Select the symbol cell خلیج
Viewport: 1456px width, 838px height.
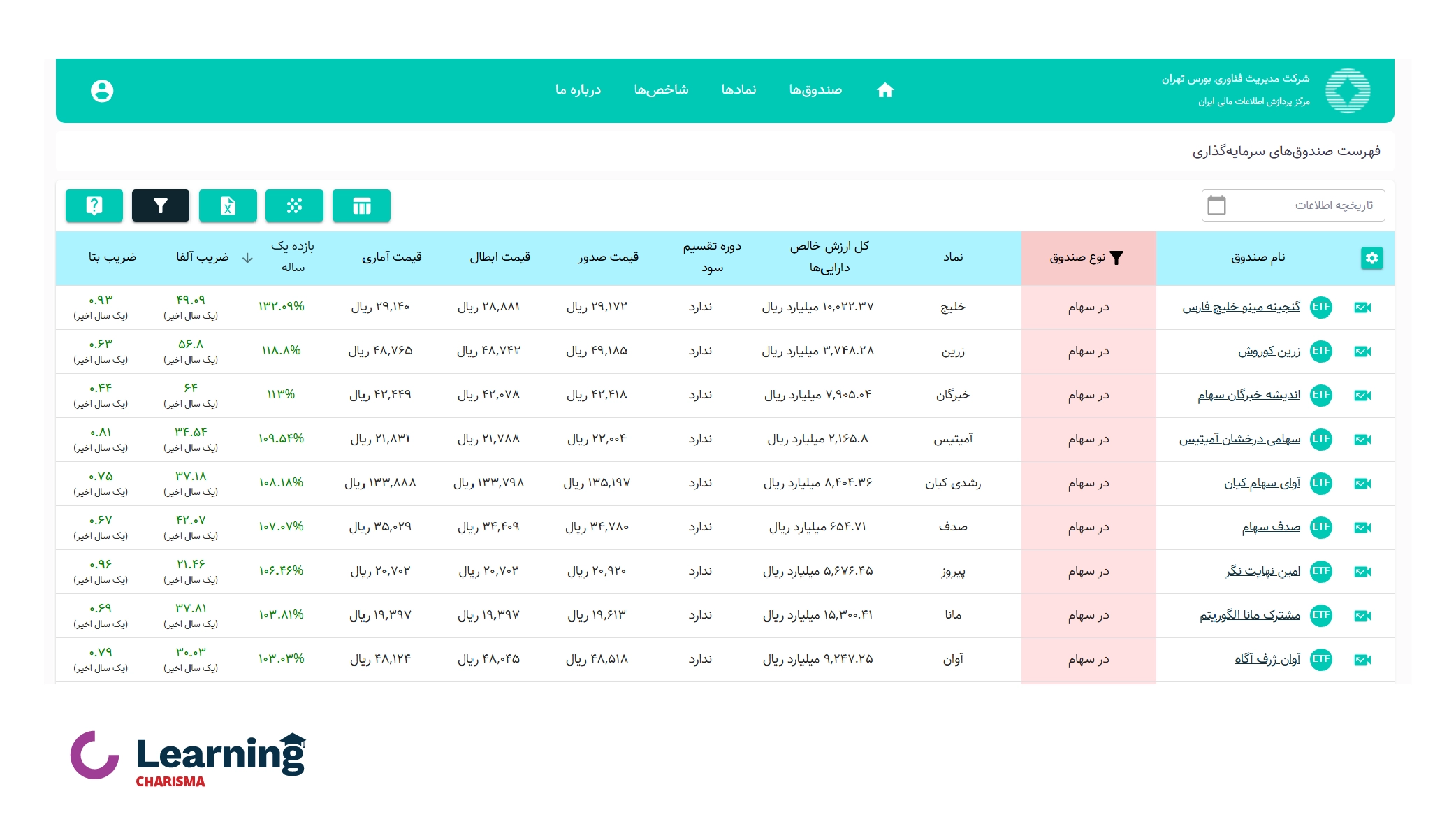point(953,307)
